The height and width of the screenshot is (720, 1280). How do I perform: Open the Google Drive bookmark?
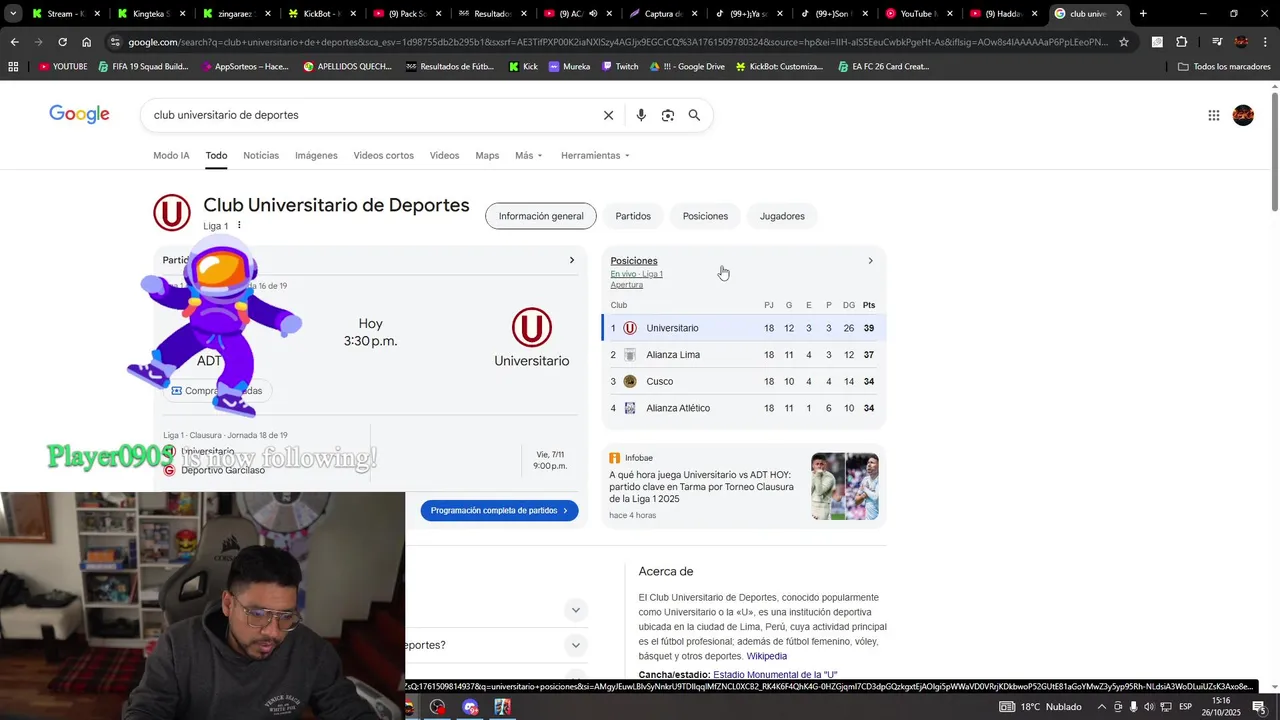(x=687, y=66)
